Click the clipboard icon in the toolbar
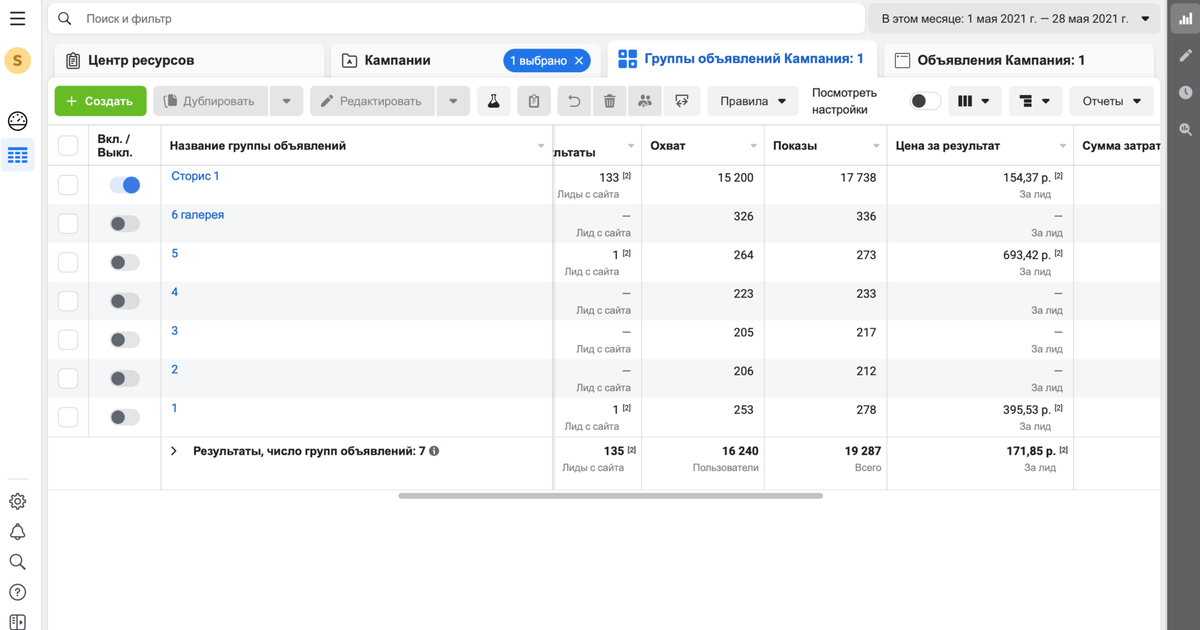Image resolution: width=1200 pixels, height=630 pixels. [x=534, y=101]
